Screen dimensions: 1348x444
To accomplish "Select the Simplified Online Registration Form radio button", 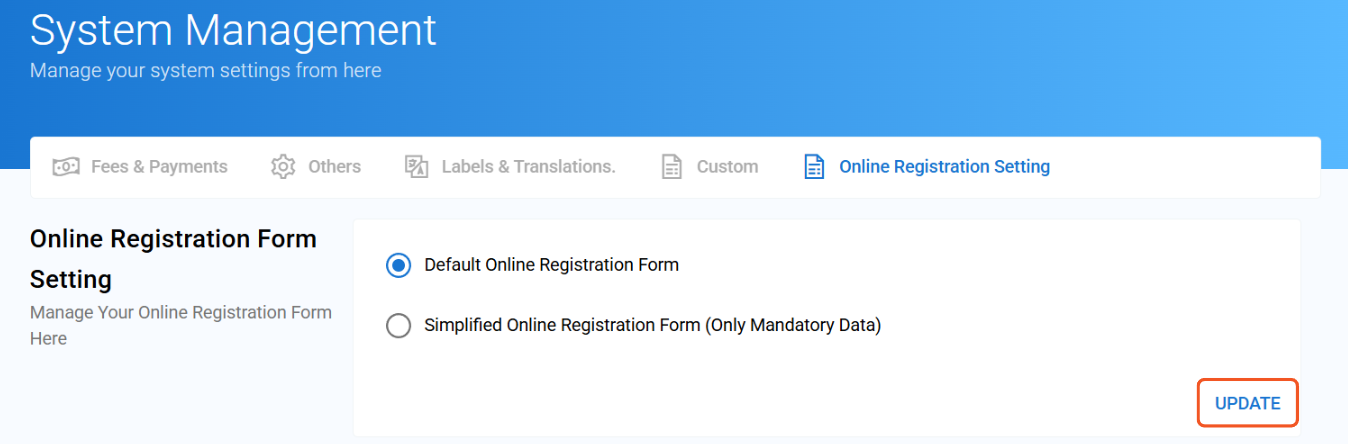I will 398,325.
